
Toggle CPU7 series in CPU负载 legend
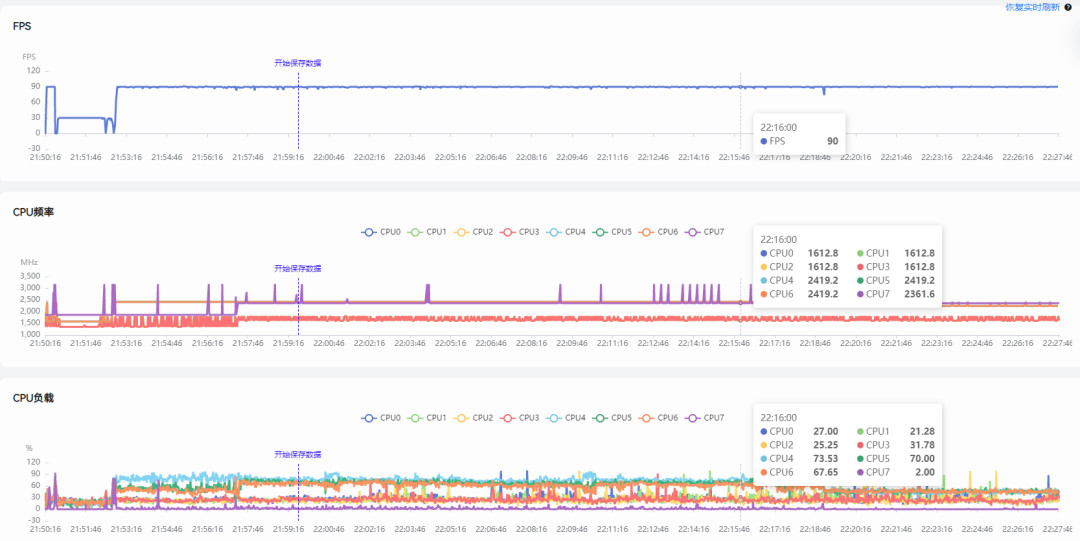pyautogui.click(x=705, y=418)
